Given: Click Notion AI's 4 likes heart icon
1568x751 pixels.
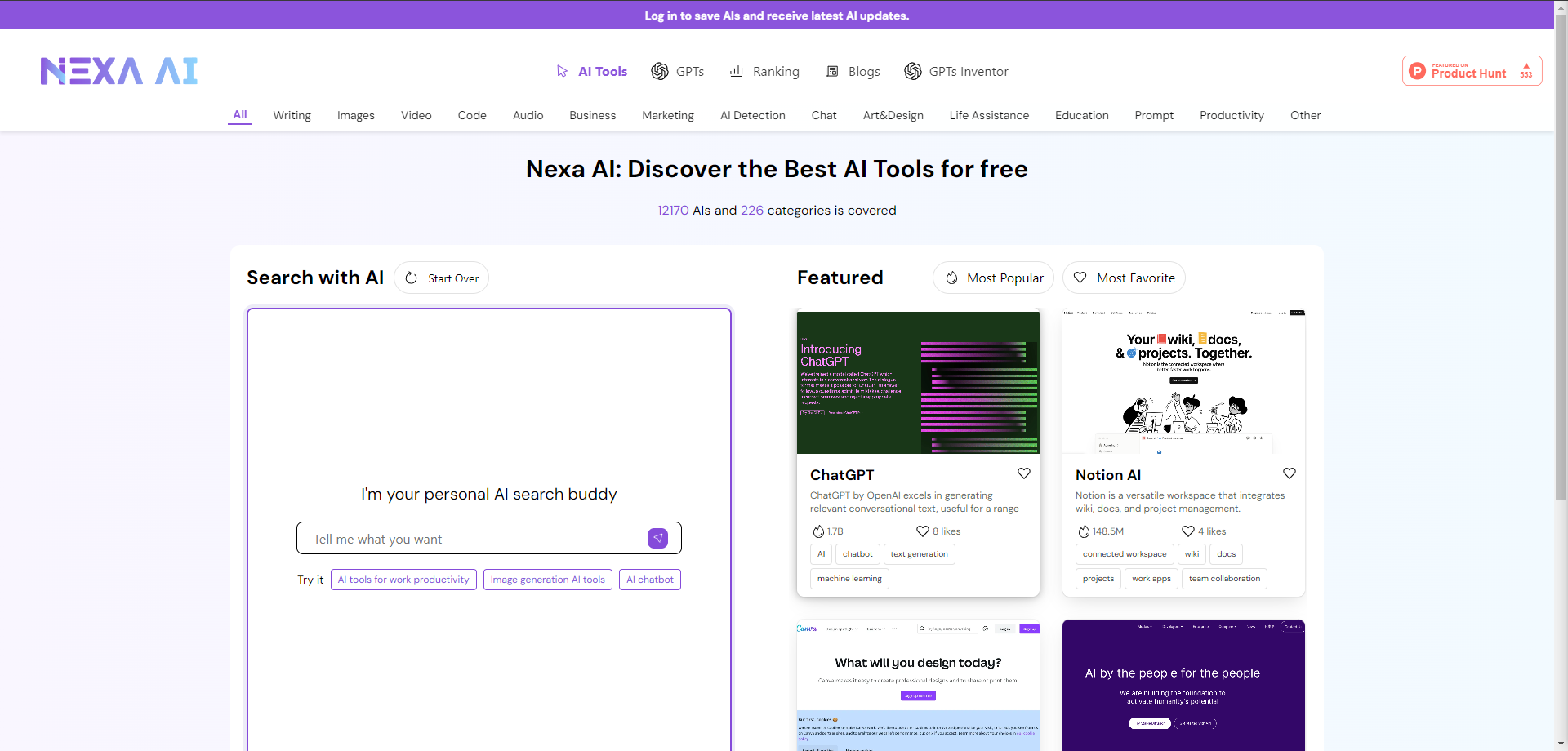Looking at the screenshot, I should [x=1188, y=531].
